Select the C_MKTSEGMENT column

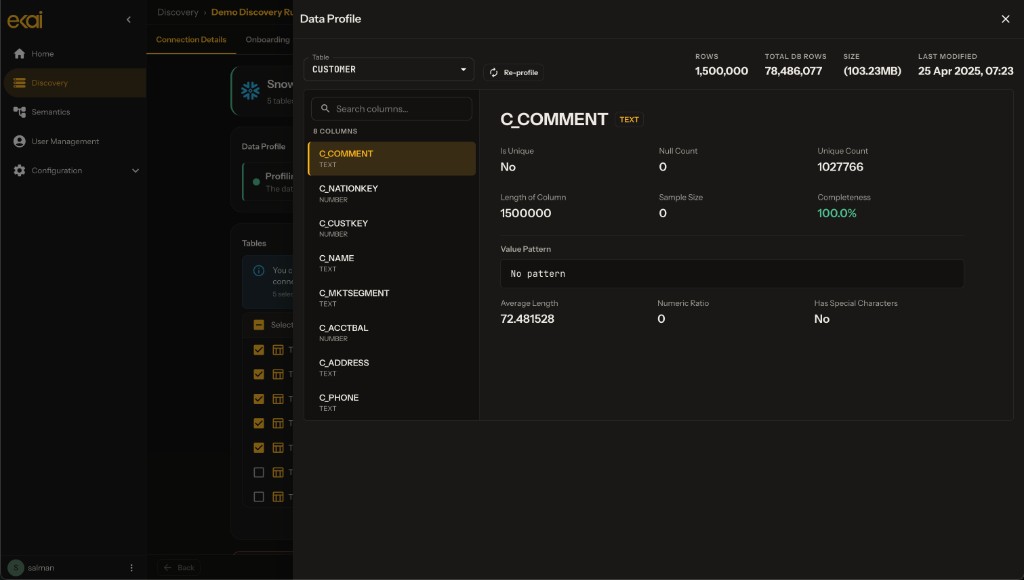(391, 298)
